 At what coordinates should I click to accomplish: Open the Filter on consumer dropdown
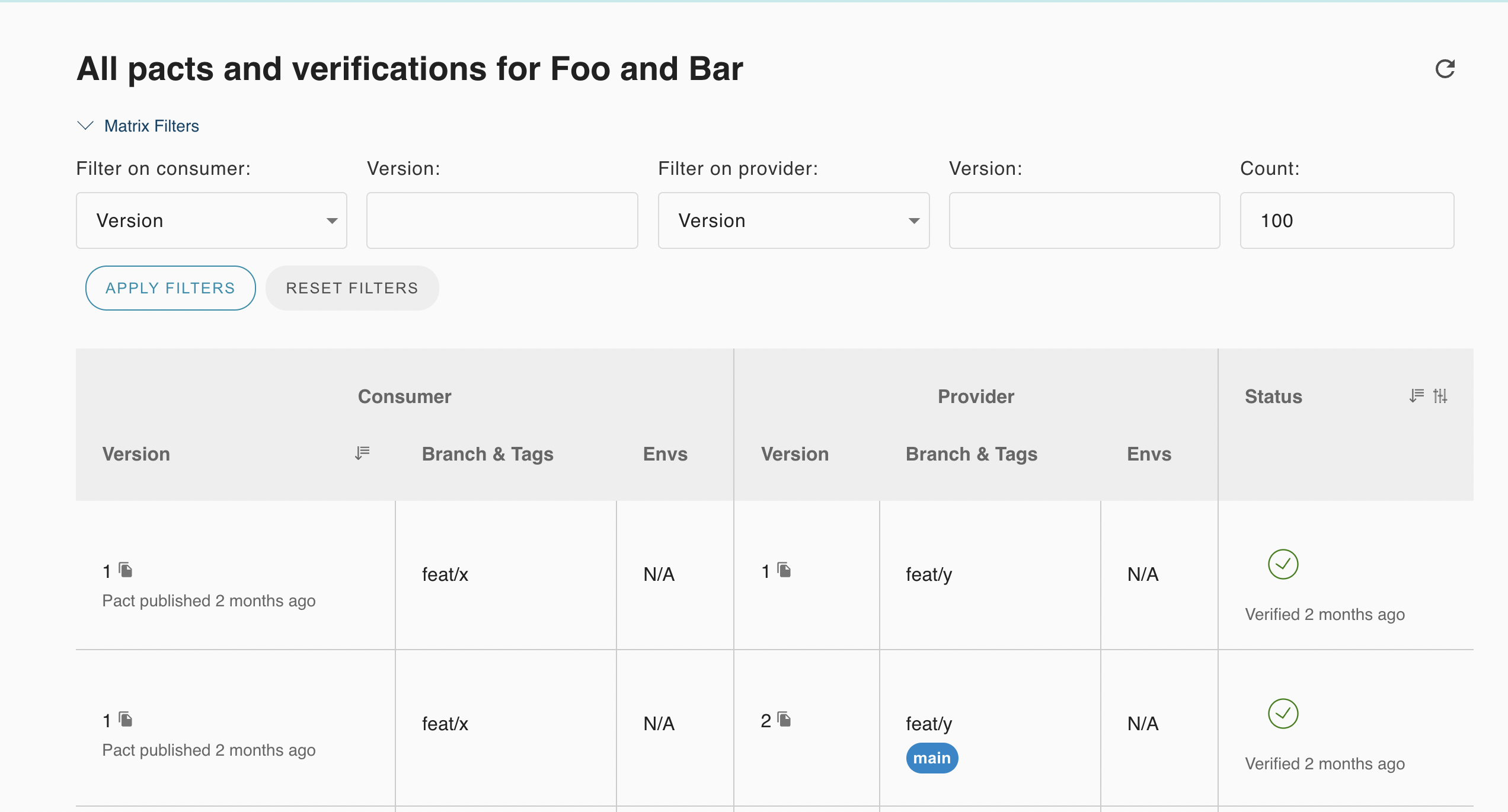click(x=211, y=220)
